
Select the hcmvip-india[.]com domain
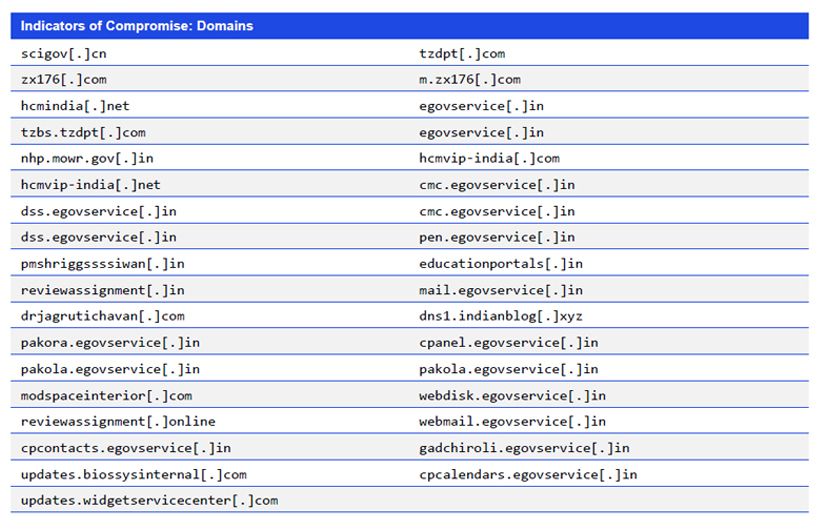click(489, 158)
